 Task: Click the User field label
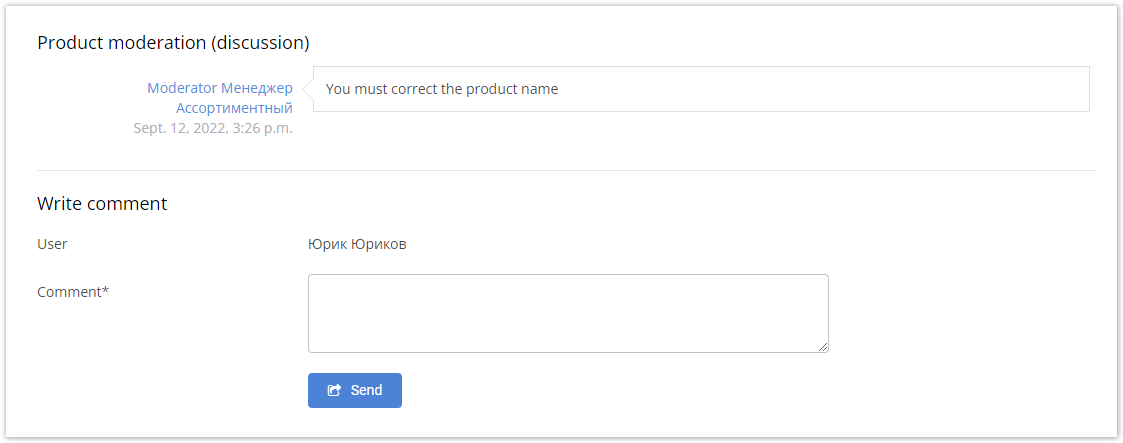[52, 244]
